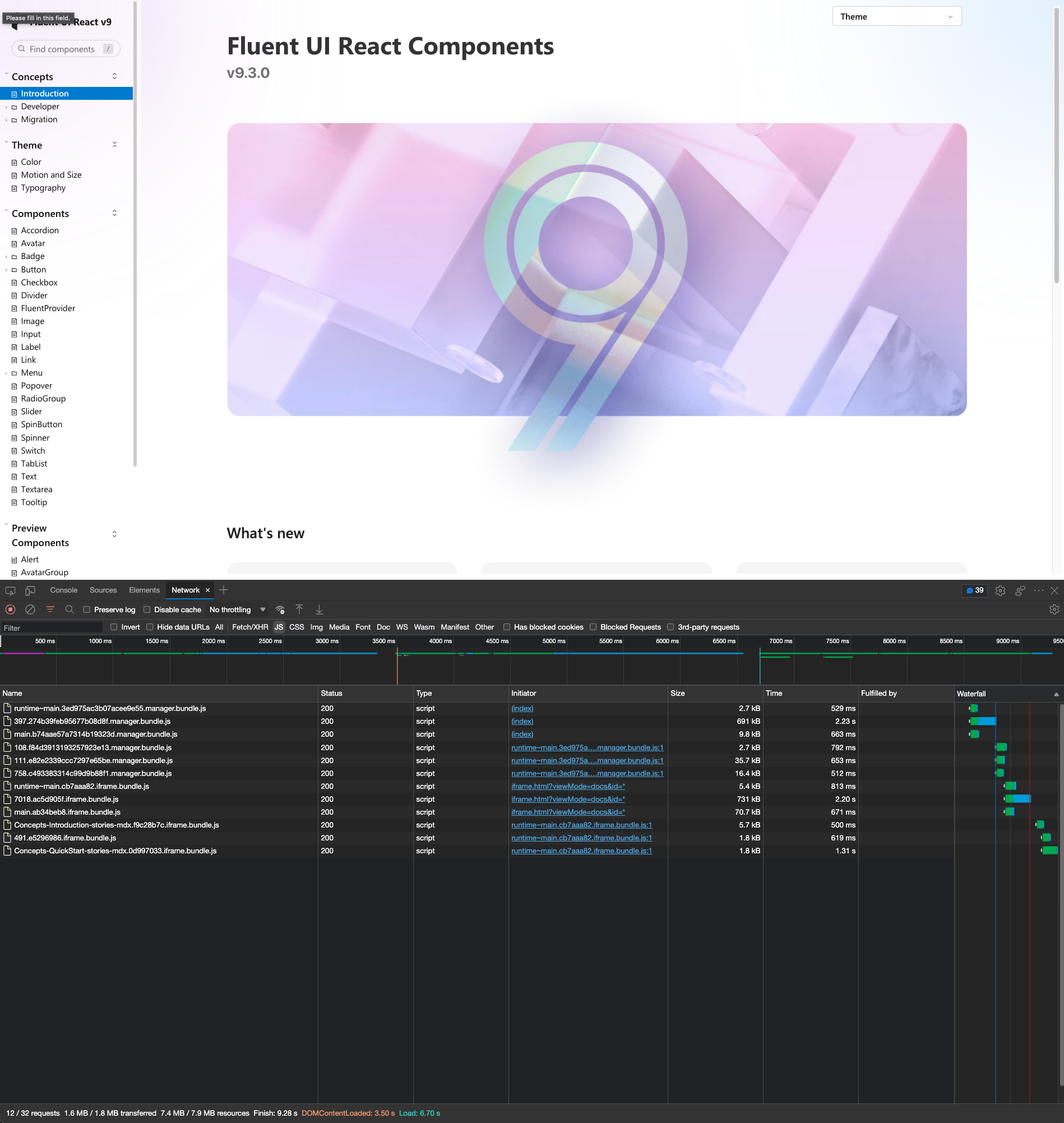The image size is (1064, 1123).
Task: Open No throttling dropdown
Action: tap(237, 609)
